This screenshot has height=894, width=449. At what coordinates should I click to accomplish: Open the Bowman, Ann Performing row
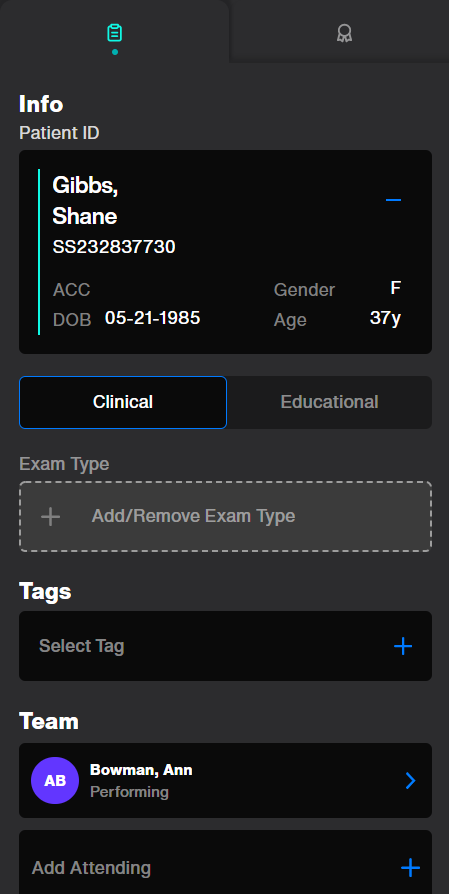coord(225,781)
